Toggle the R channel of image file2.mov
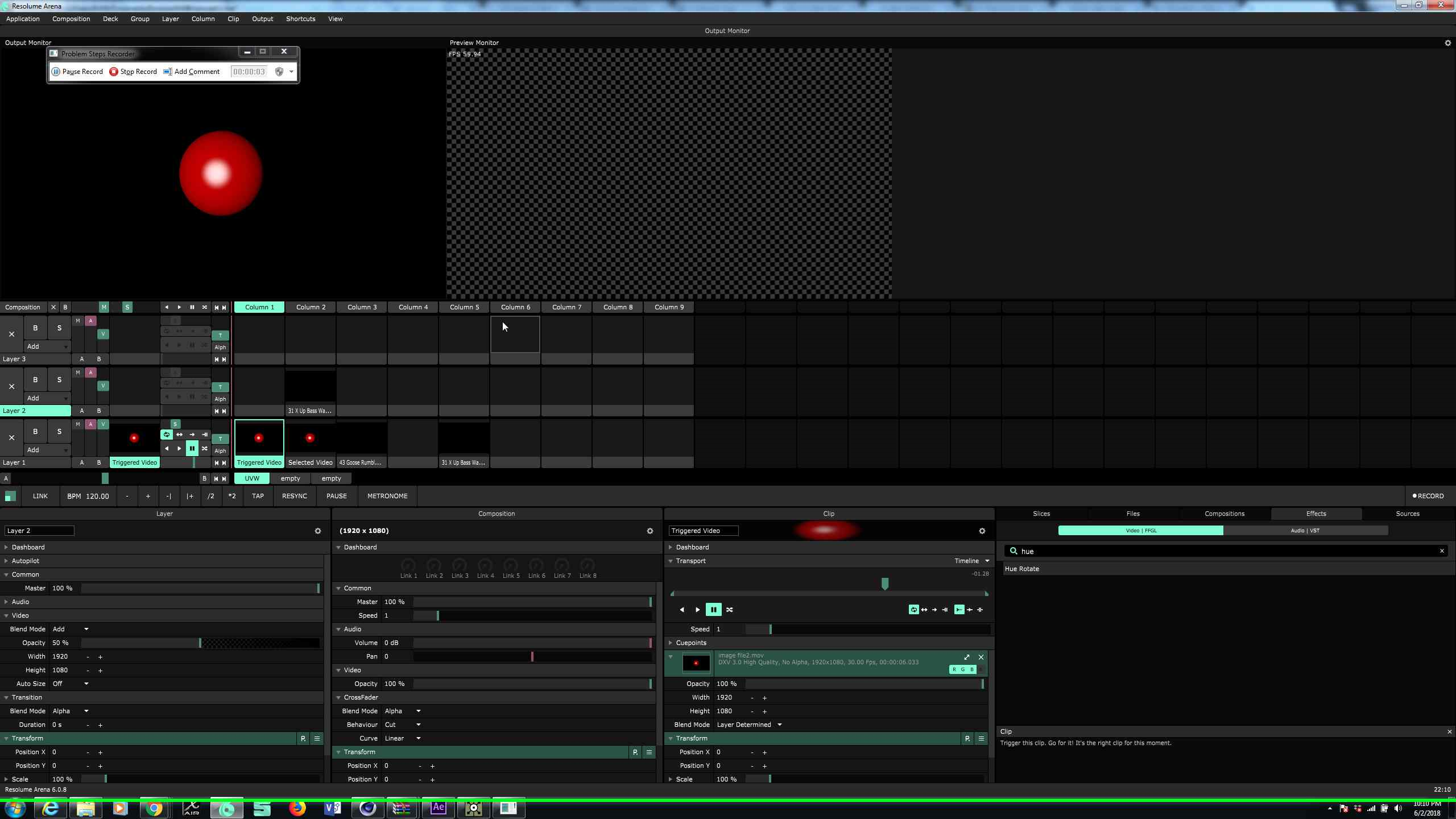The height and width of the screenshot is (819, 1456). tap(954, 669)
